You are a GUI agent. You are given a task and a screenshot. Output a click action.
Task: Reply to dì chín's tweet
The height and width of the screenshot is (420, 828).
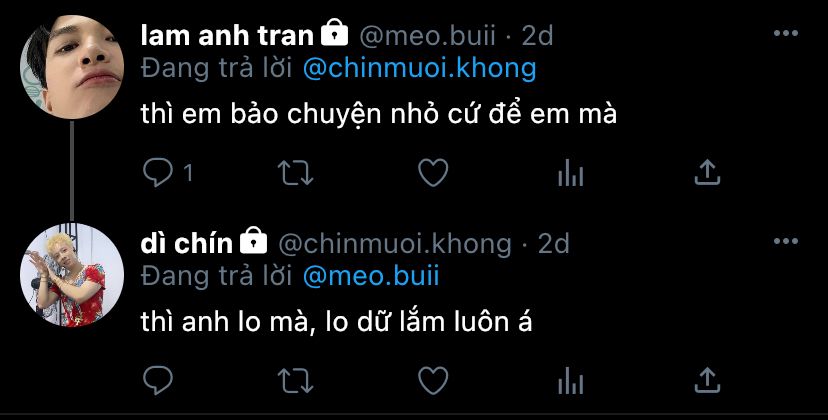(x=157, y=380)
